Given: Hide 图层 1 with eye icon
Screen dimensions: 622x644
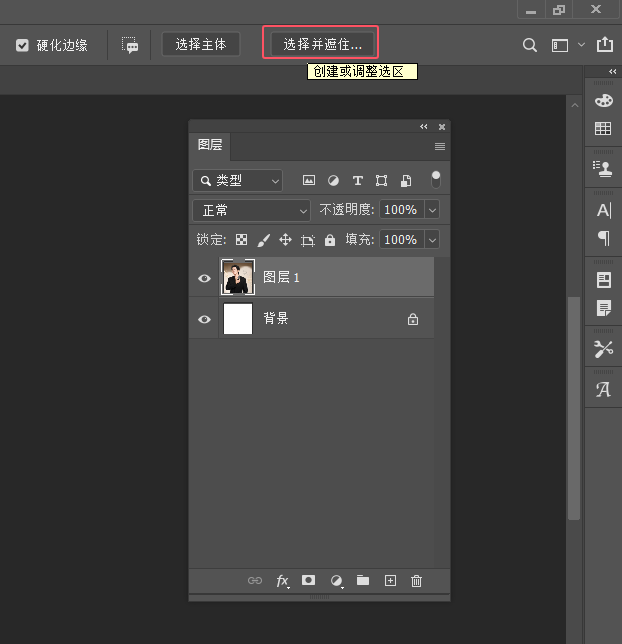Looking at the screenshot, I should (204, 278).
